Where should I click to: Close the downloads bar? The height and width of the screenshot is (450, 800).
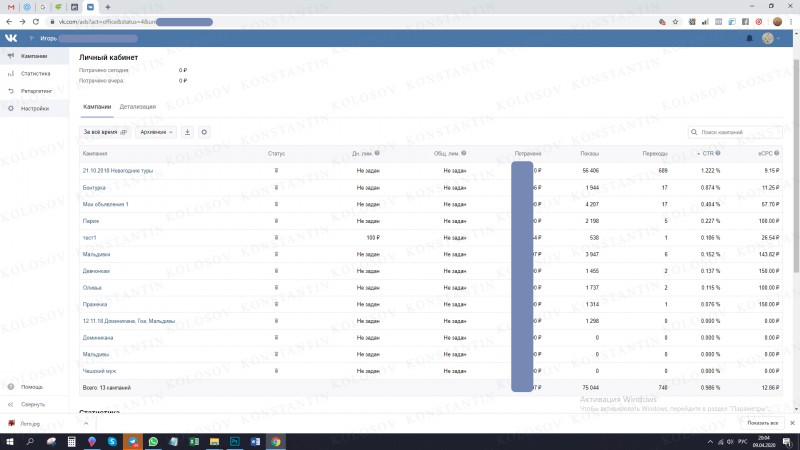coord(792,423)
